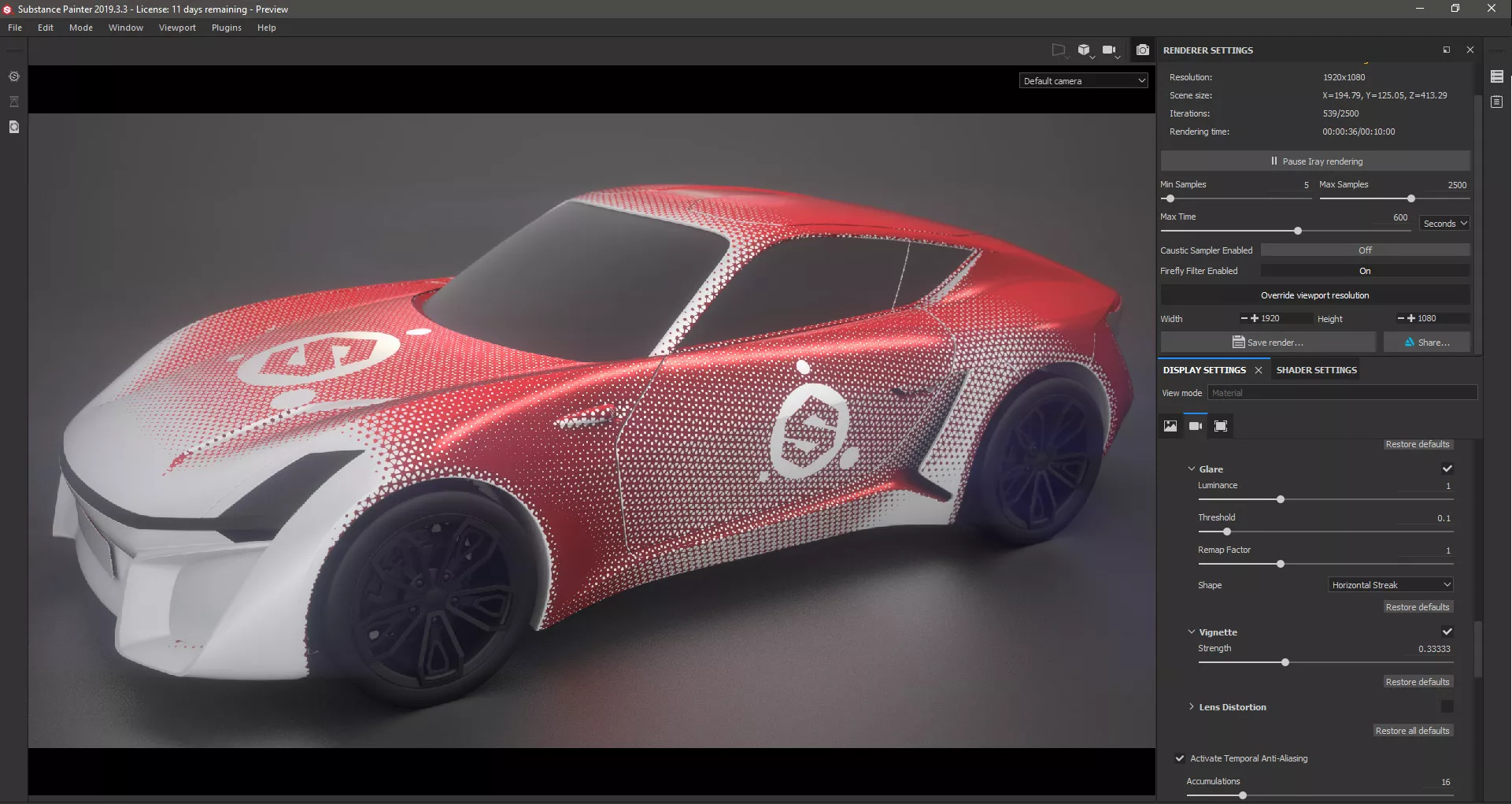The height and width of the screenshot is (804, 1512).
Task: Disable the Glare effect checkbox
Action: point(1447,469)
